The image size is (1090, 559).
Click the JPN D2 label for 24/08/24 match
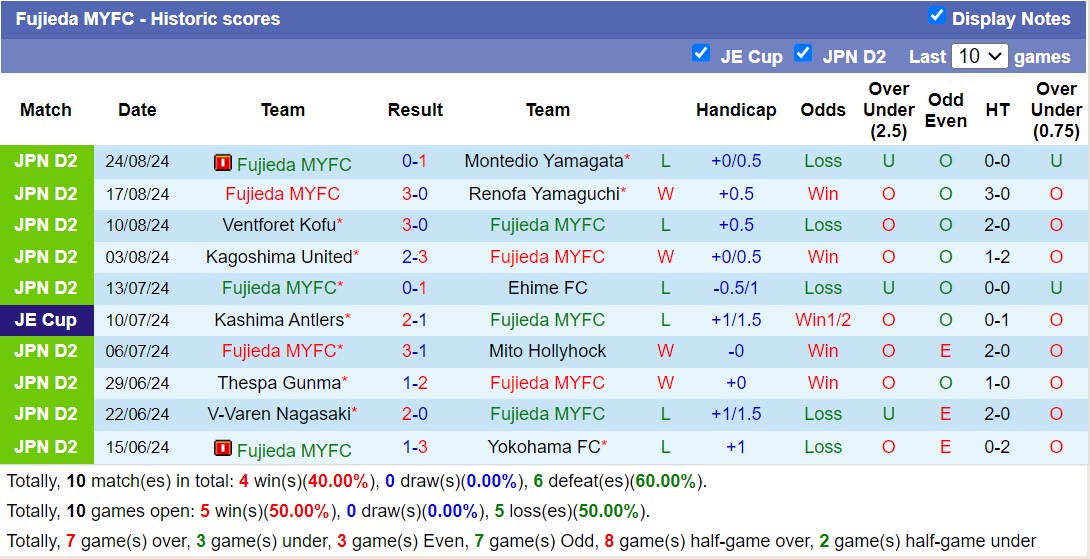[46, 161]
